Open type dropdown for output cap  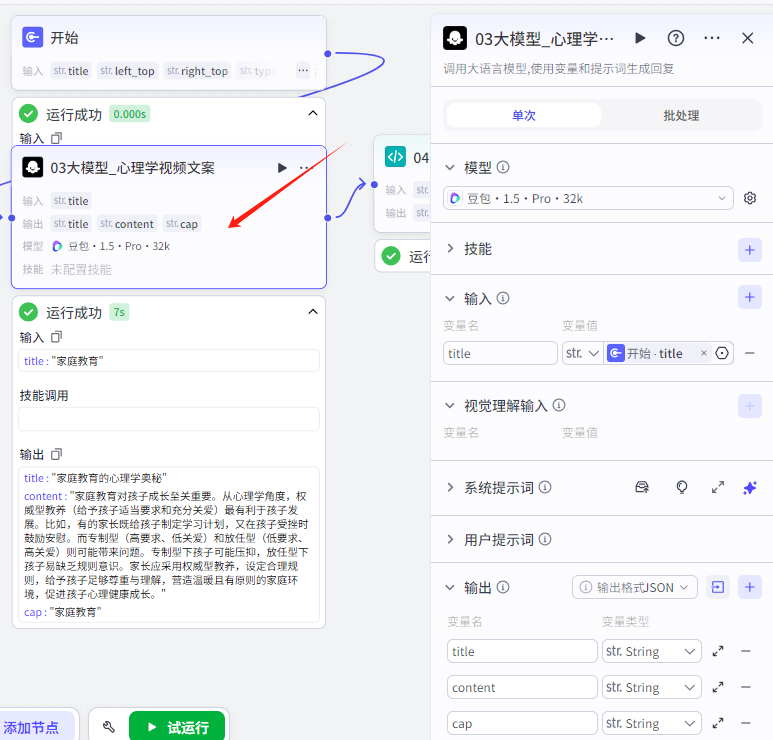point(651,723)
